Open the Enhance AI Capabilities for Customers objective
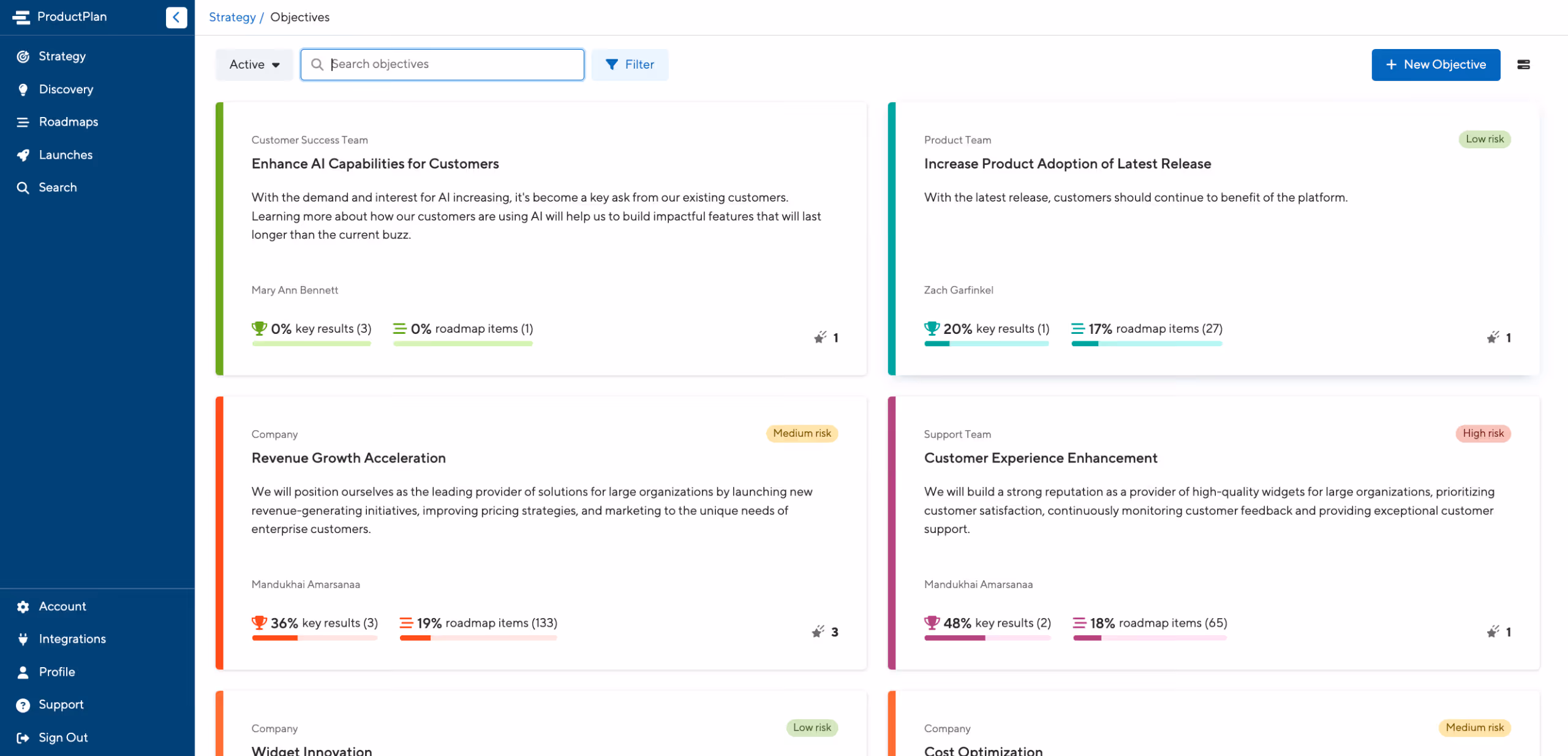Screen dimensions: 1568x756 (375, 164)
